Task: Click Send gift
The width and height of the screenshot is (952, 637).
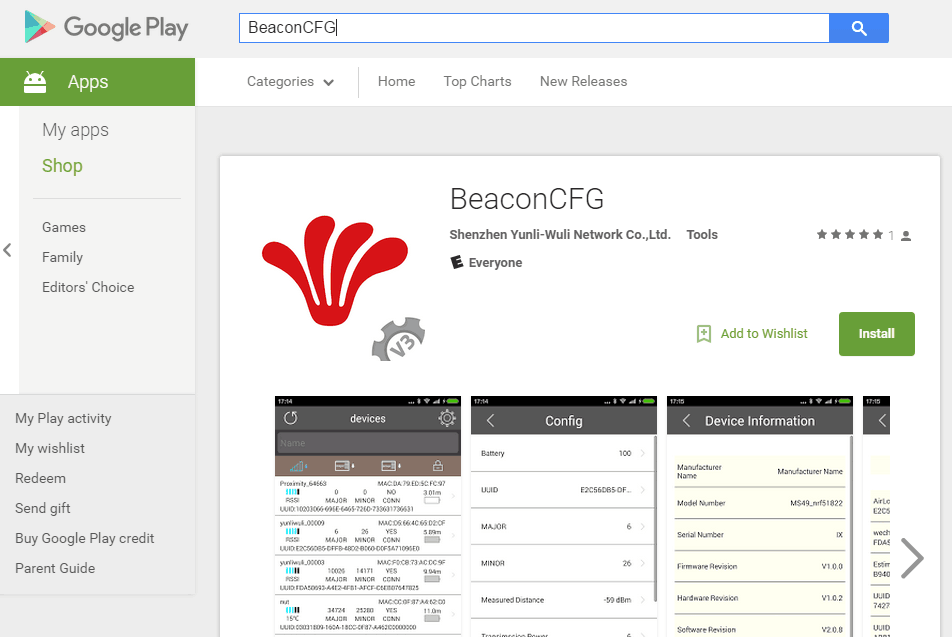Action: coord(42,508)
